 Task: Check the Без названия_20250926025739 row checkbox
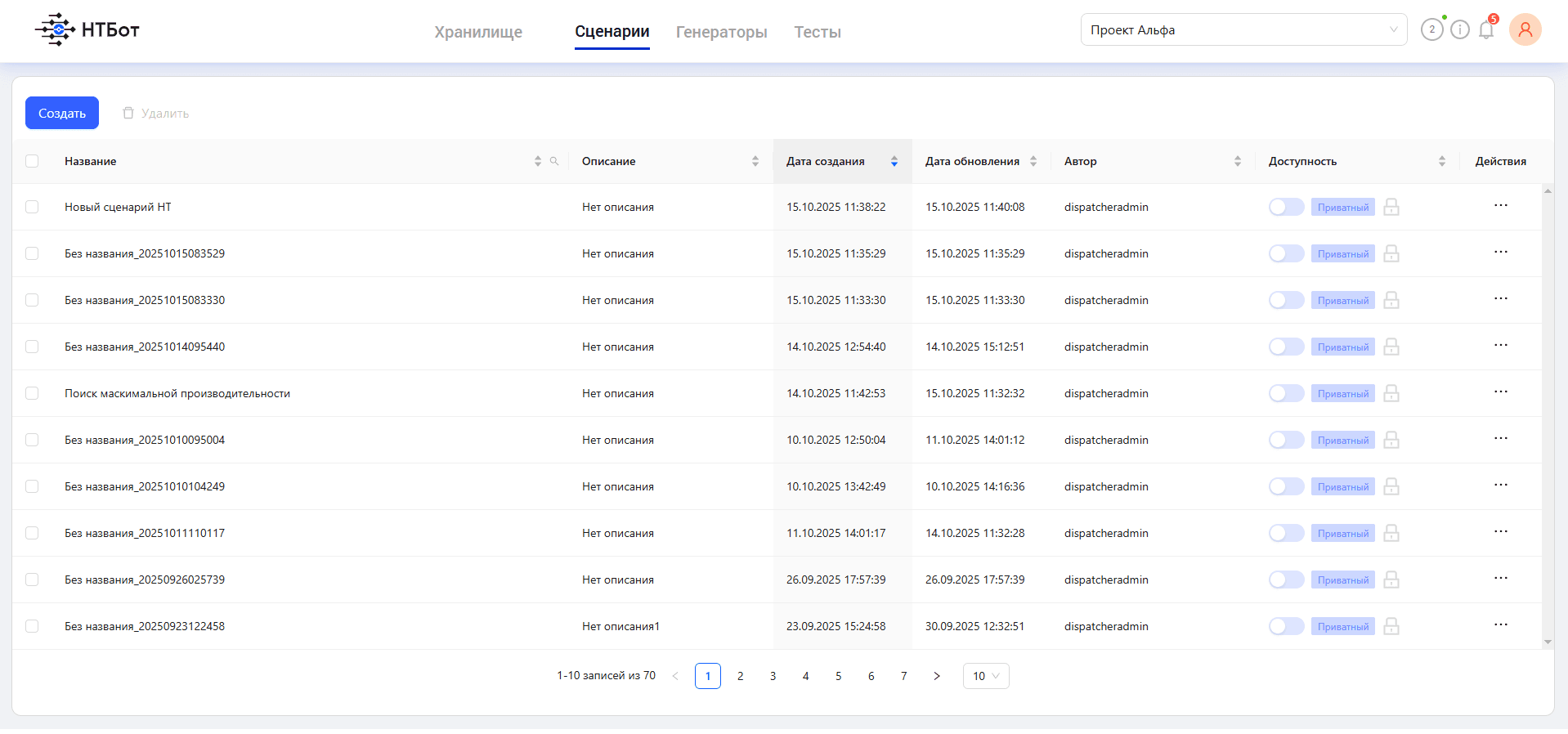(32, 580)
